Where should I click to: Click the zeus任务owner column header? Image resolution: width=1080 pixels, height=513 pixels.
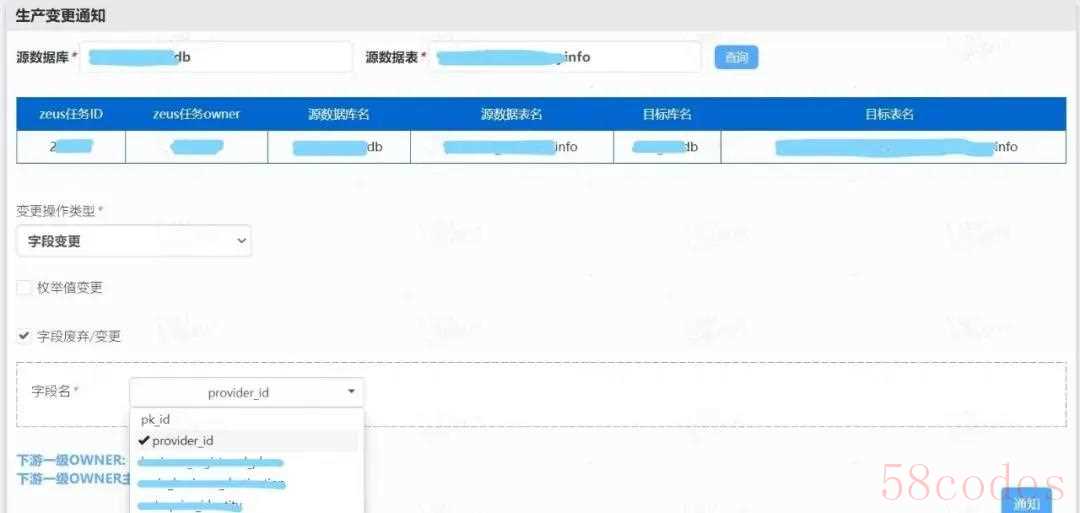click(x=196, y=114)
